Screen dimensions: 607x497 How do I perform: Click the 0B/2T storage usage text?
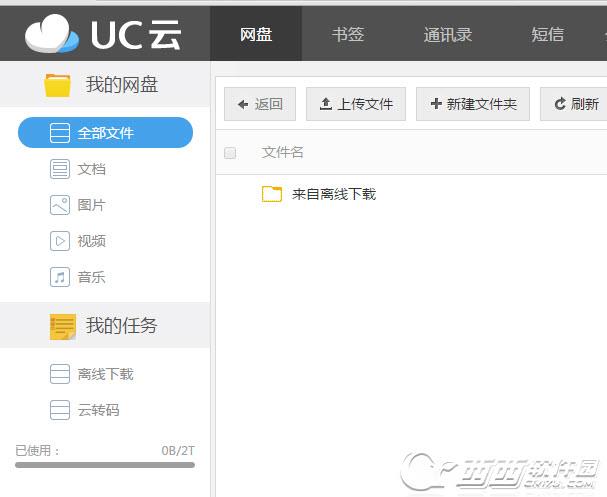[x=178, y=451]
